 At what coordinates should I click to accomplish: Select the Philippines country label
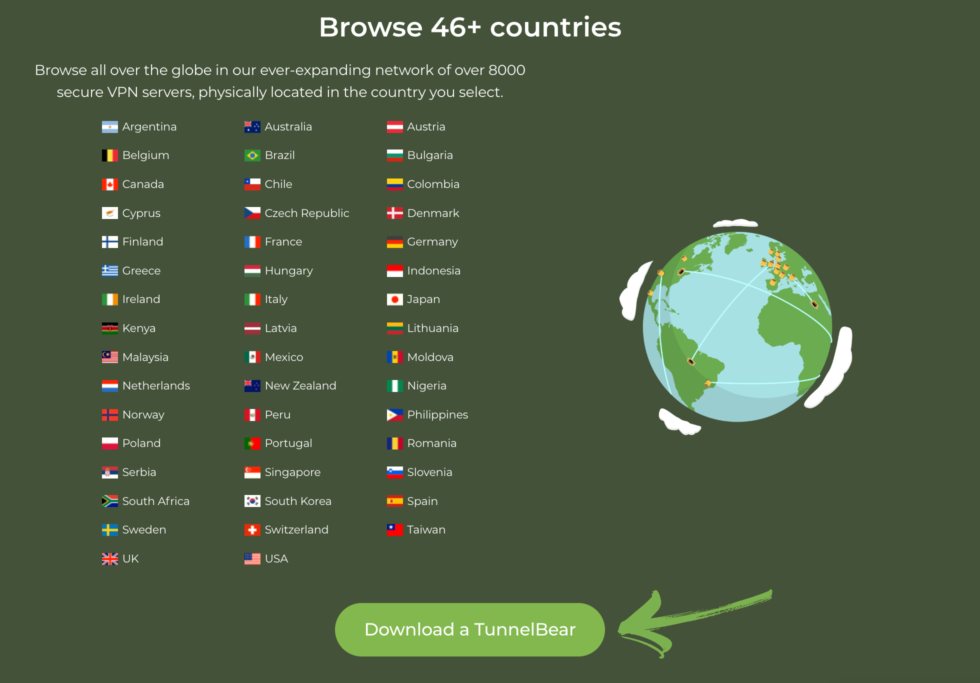(x=430, y=414)
